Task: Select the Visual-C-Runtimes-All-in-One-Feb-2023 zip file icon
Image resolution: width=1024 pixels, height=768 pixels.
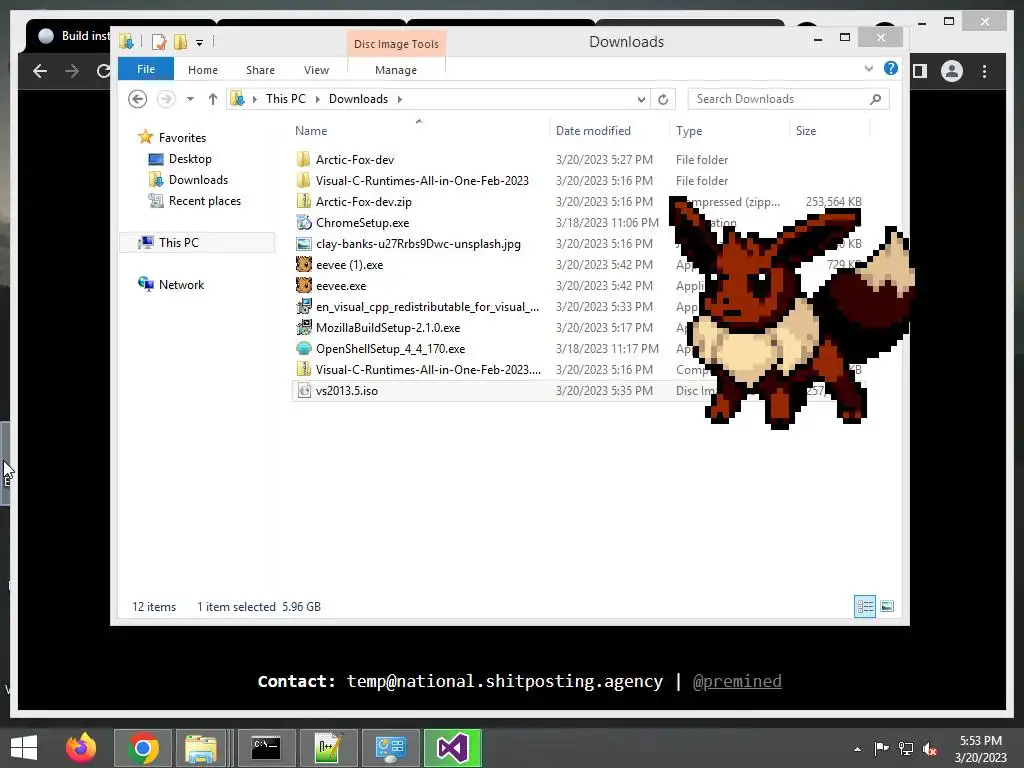Action: [303, 370]
